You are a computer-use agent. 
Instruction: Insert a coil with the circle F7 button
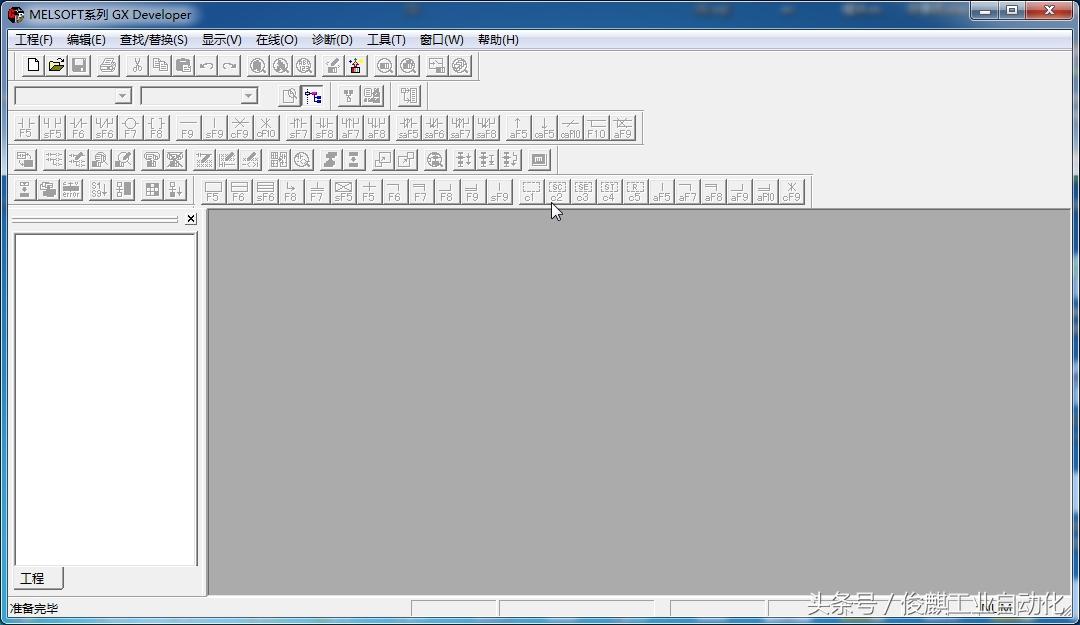[x=131, y=127]
